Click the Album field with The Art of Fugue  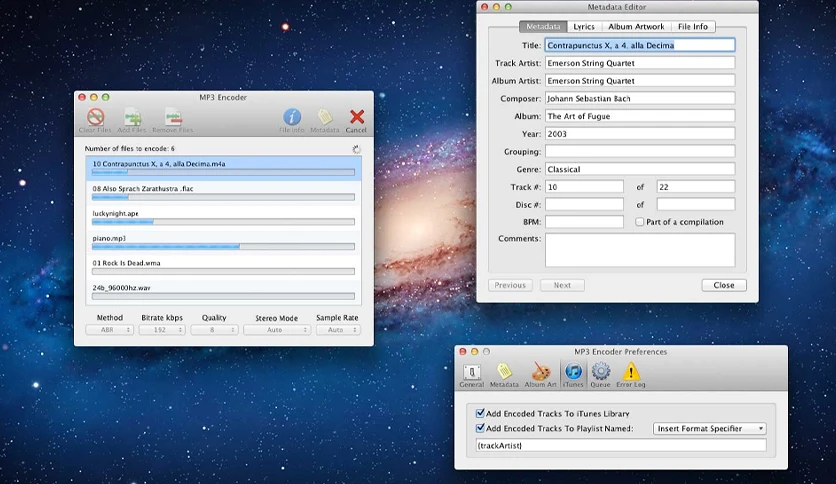[x=640, y=116]
